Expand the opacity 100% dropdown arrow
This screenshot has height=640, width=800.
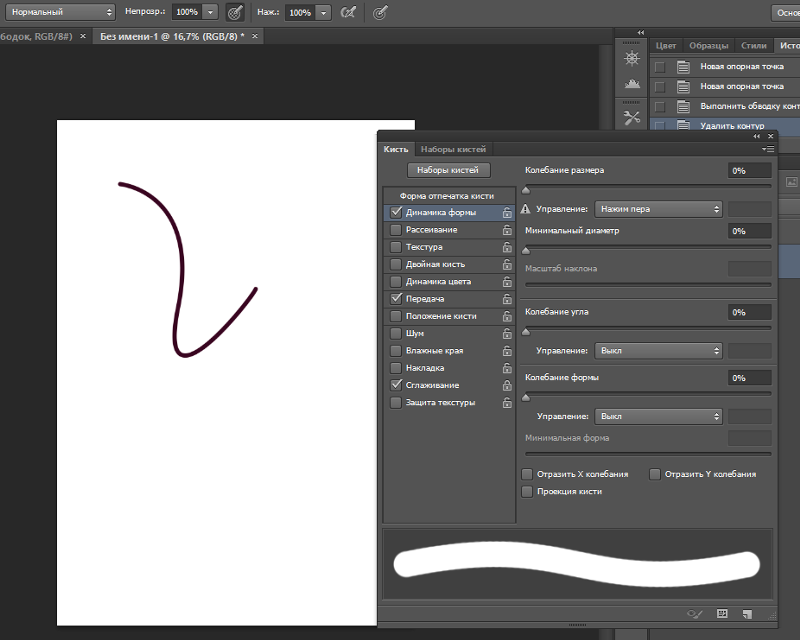(x=211, y=12)
